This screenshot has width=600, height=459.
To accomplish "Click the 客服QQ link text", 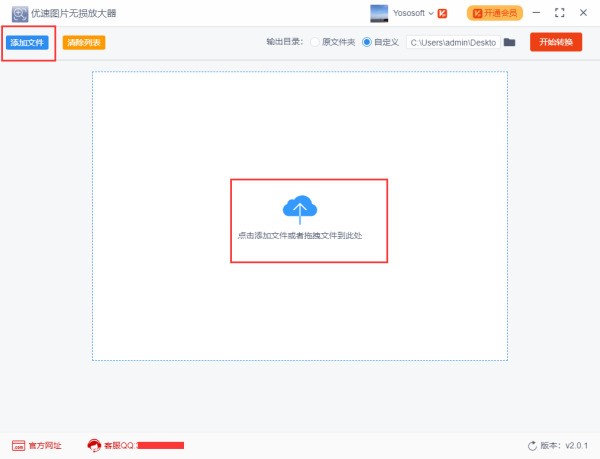I will click(x=119, y=445).
